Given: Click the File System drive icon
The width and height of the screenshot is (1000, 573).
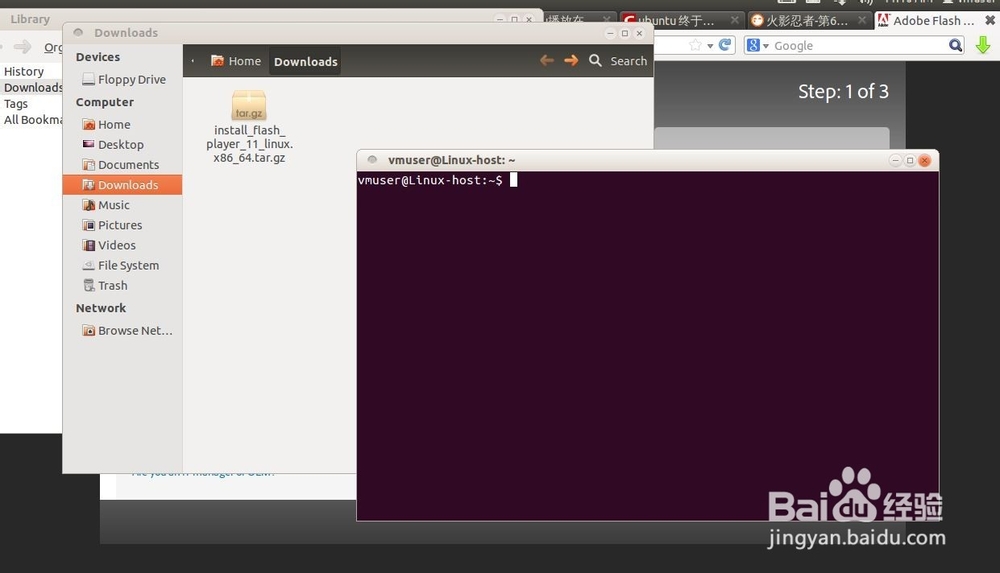Looking at the screenshot, I should coord(89,265).
